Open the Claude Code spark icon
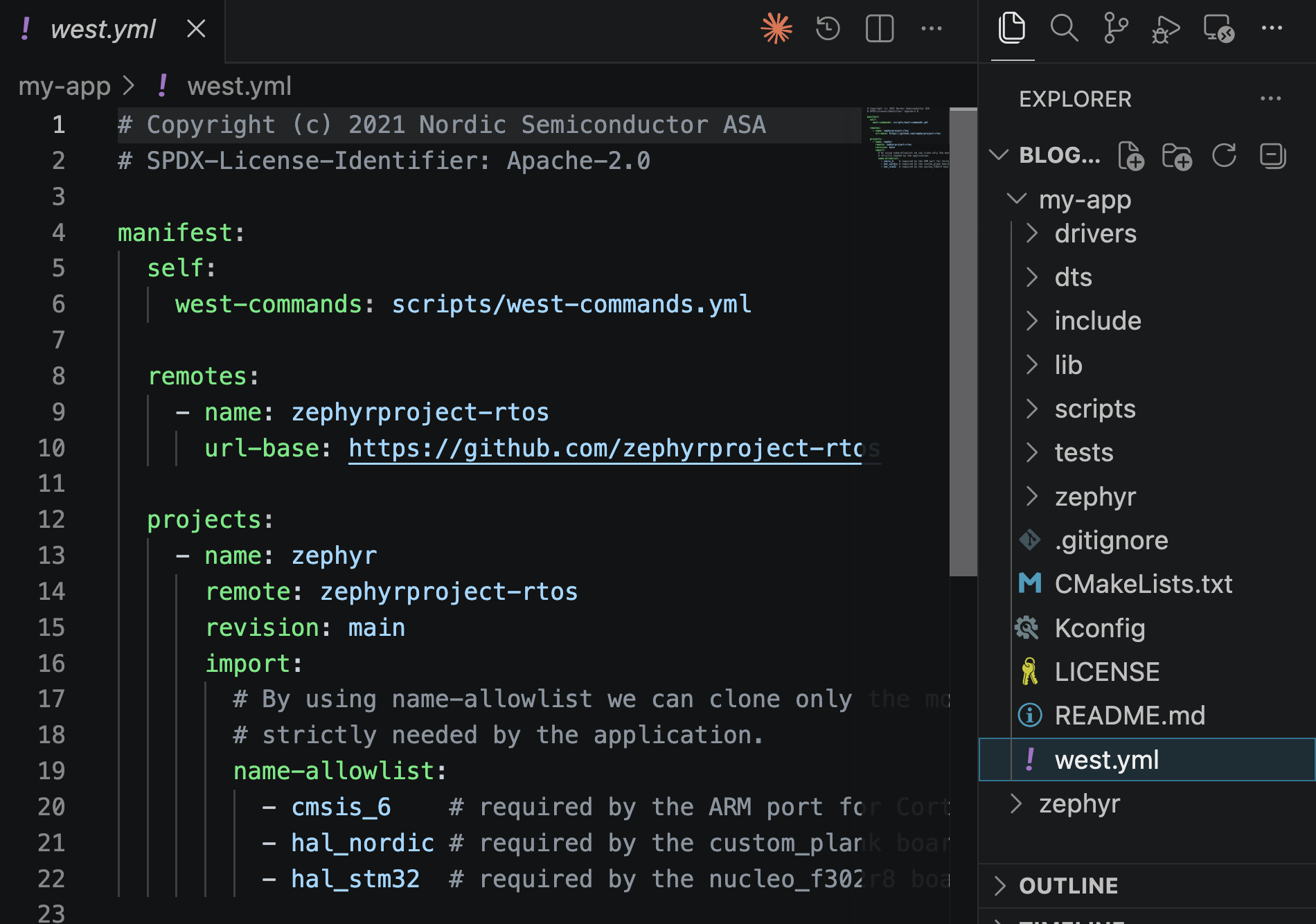The image size is (1316, 924). point(776,28)
